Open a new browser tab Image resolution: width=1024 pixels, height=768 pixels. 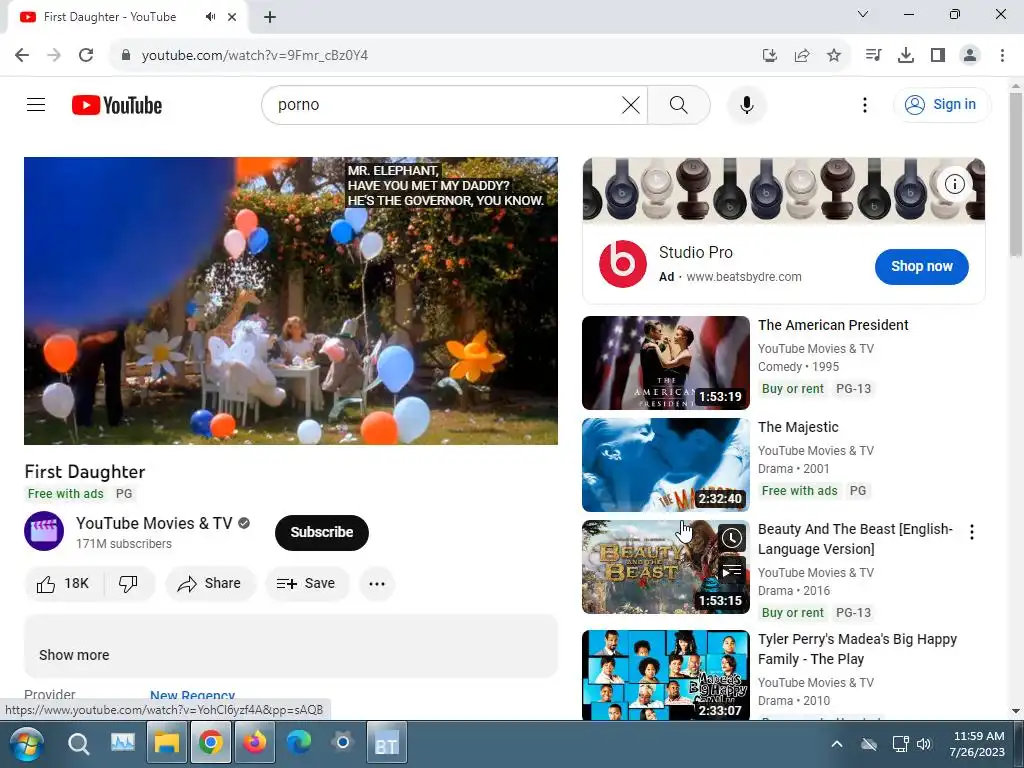tap(270, 17)
